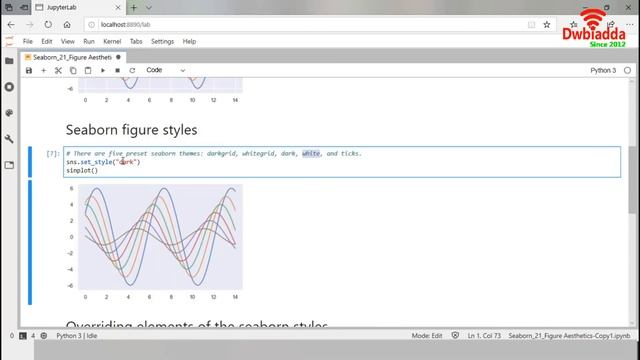Run the selected cell with the play icon
This screenshot has height=360, width=640.
pos(102,70)
